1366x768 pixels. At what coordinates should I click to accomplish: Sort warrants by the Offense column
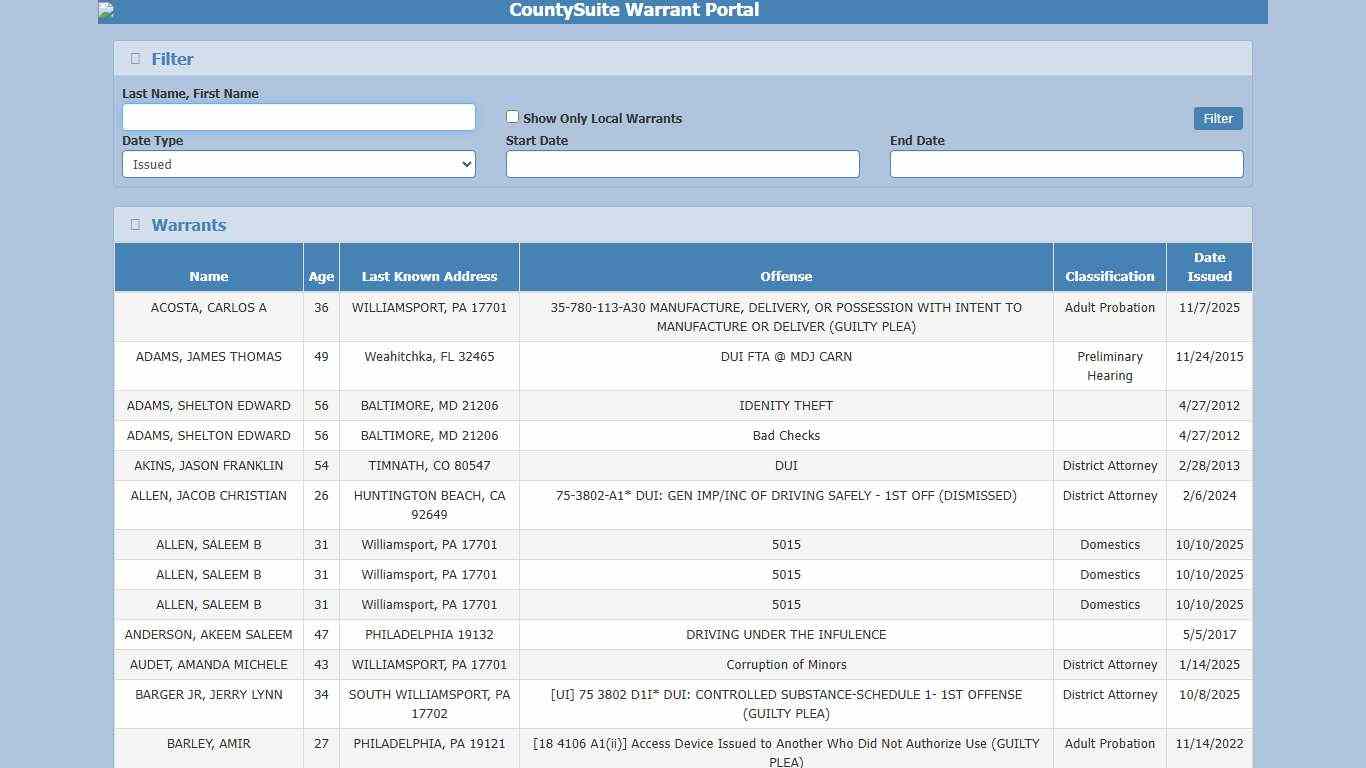pos(786,276)
